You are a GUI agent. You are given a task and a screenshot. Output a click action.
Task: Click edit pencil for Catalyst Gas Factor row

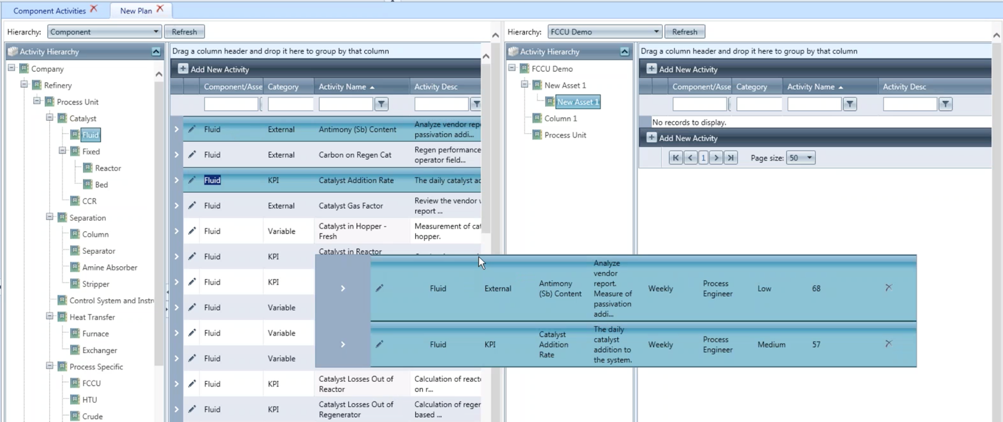192,205
